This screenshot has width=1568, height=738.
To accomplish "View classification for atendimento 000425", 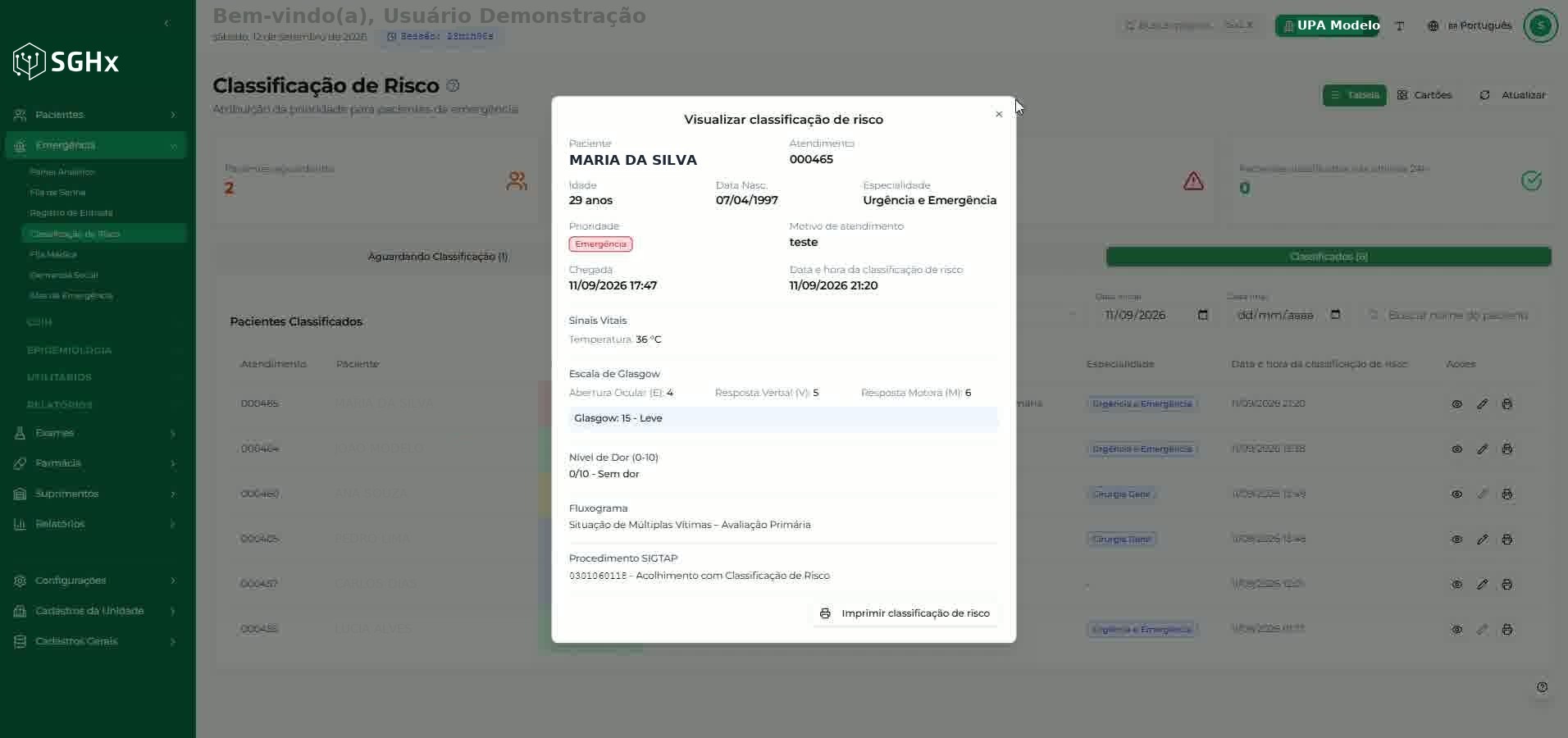I will click(x=1456, y=540).
